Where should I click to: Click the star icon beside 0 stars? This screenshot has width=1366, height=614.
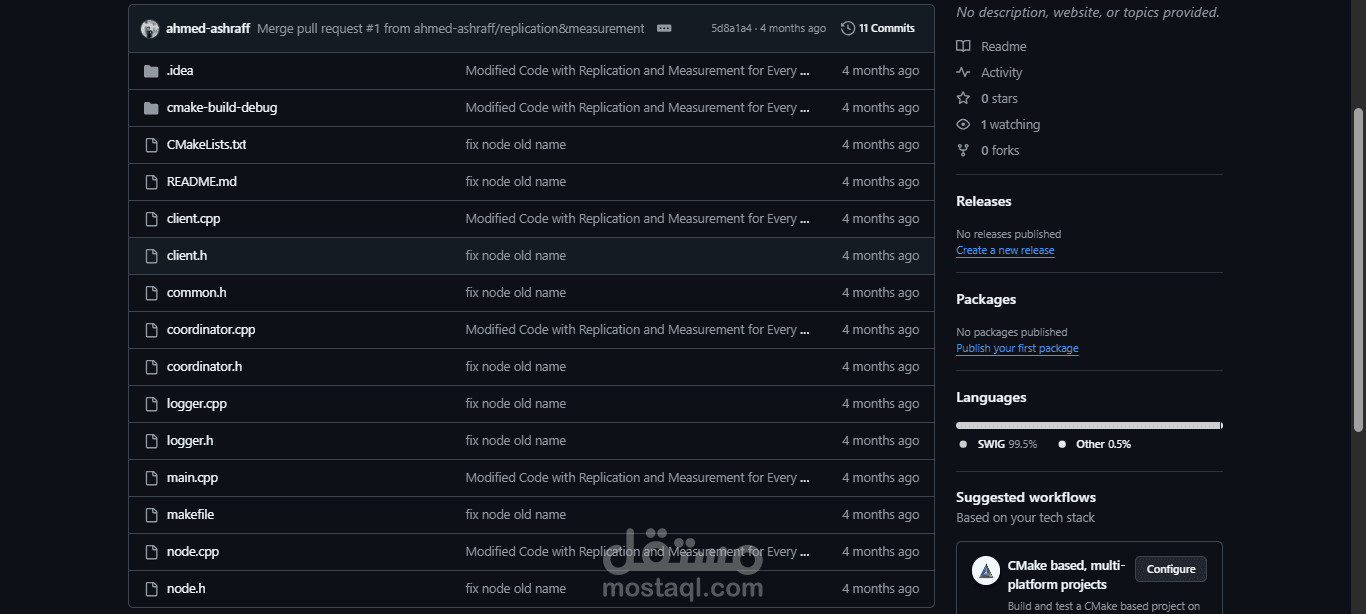pos(963,98)
